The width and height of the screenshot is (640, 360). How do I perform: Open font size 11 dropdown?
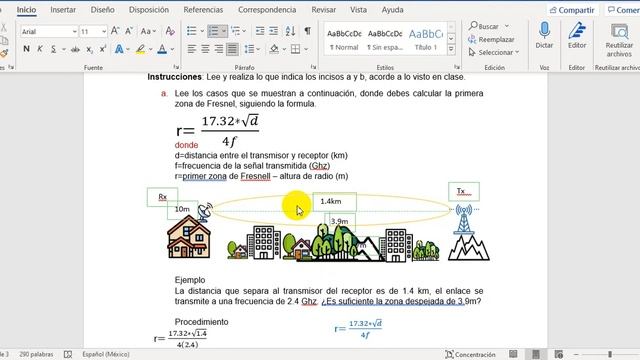(x=104, y=31)
